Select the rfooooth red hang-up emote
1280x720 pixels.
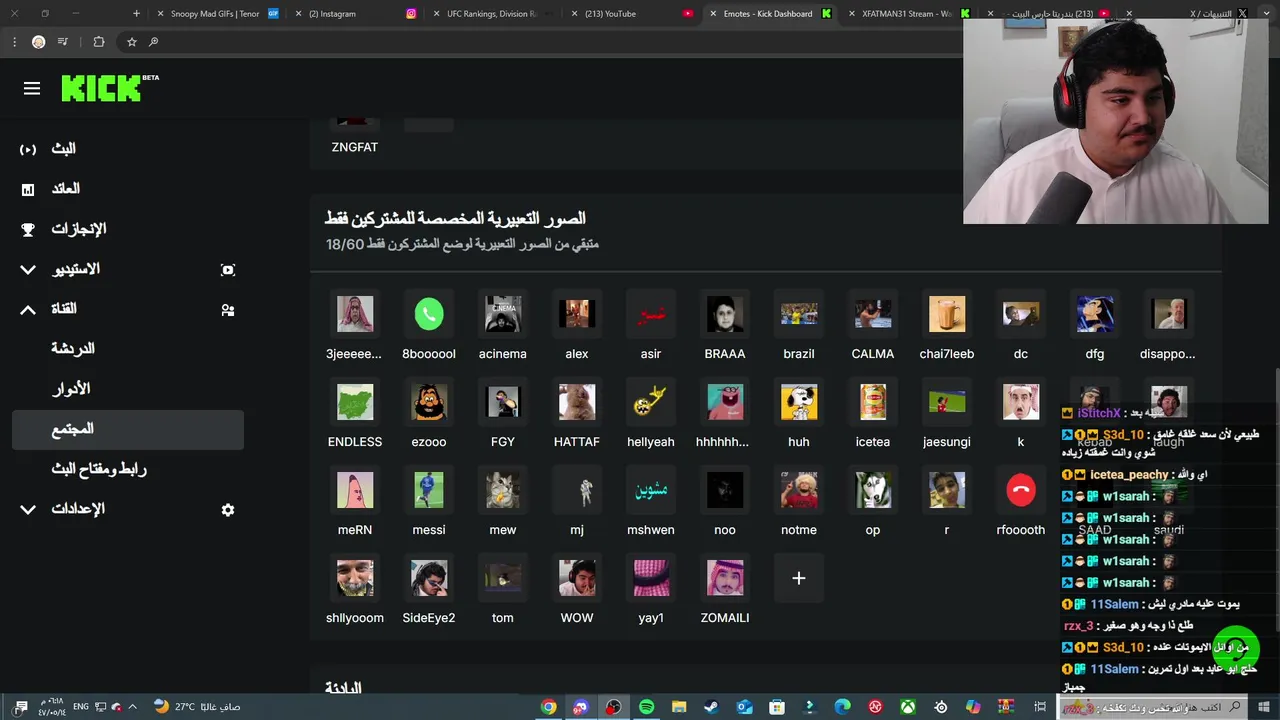(x=1021, y=490)
